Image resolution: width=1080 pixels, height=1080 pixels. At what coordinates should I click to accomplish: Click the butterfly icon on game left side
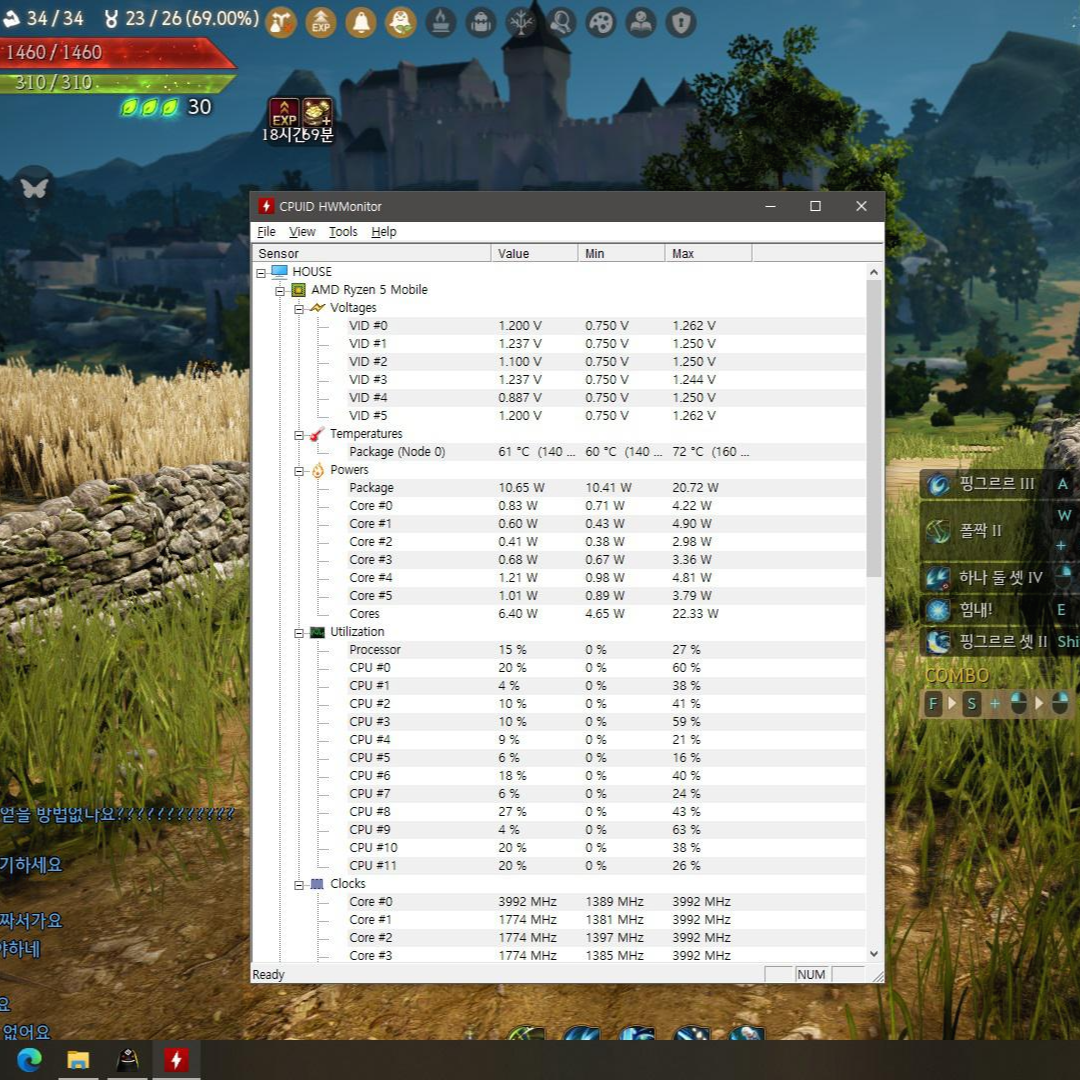click(x=34, y=187)
